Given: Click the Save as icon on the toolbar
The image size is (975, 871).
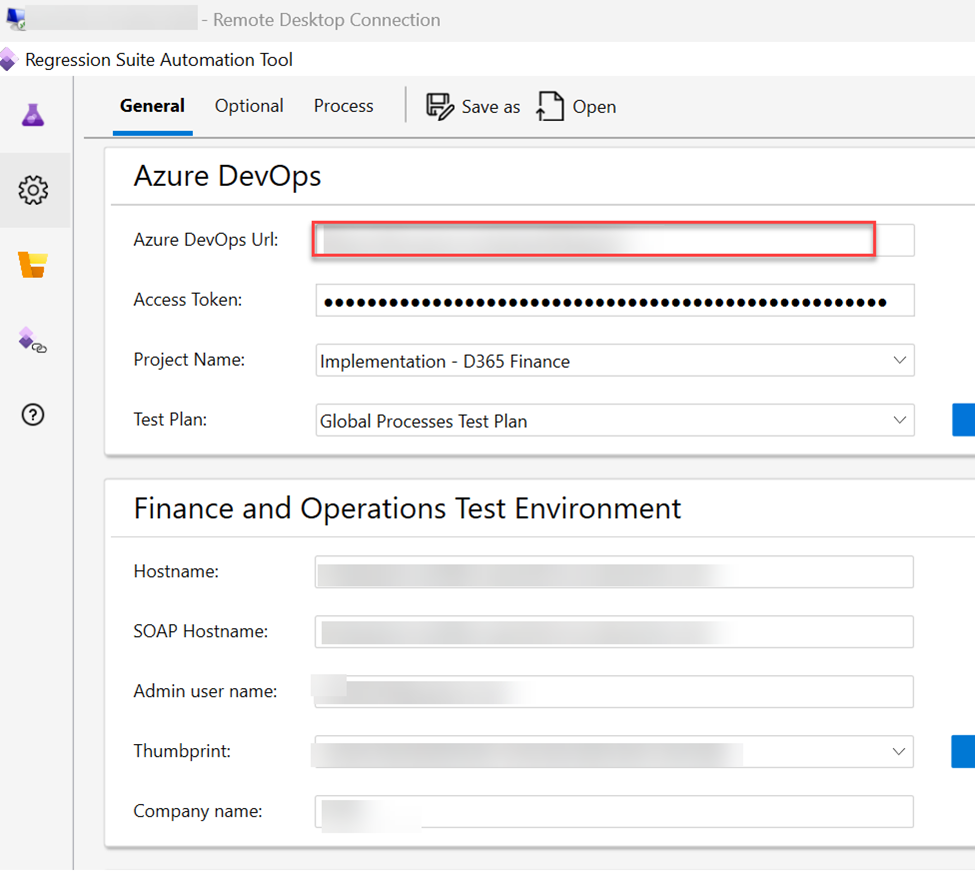Looking at the screenshot, I should point(440,105).
